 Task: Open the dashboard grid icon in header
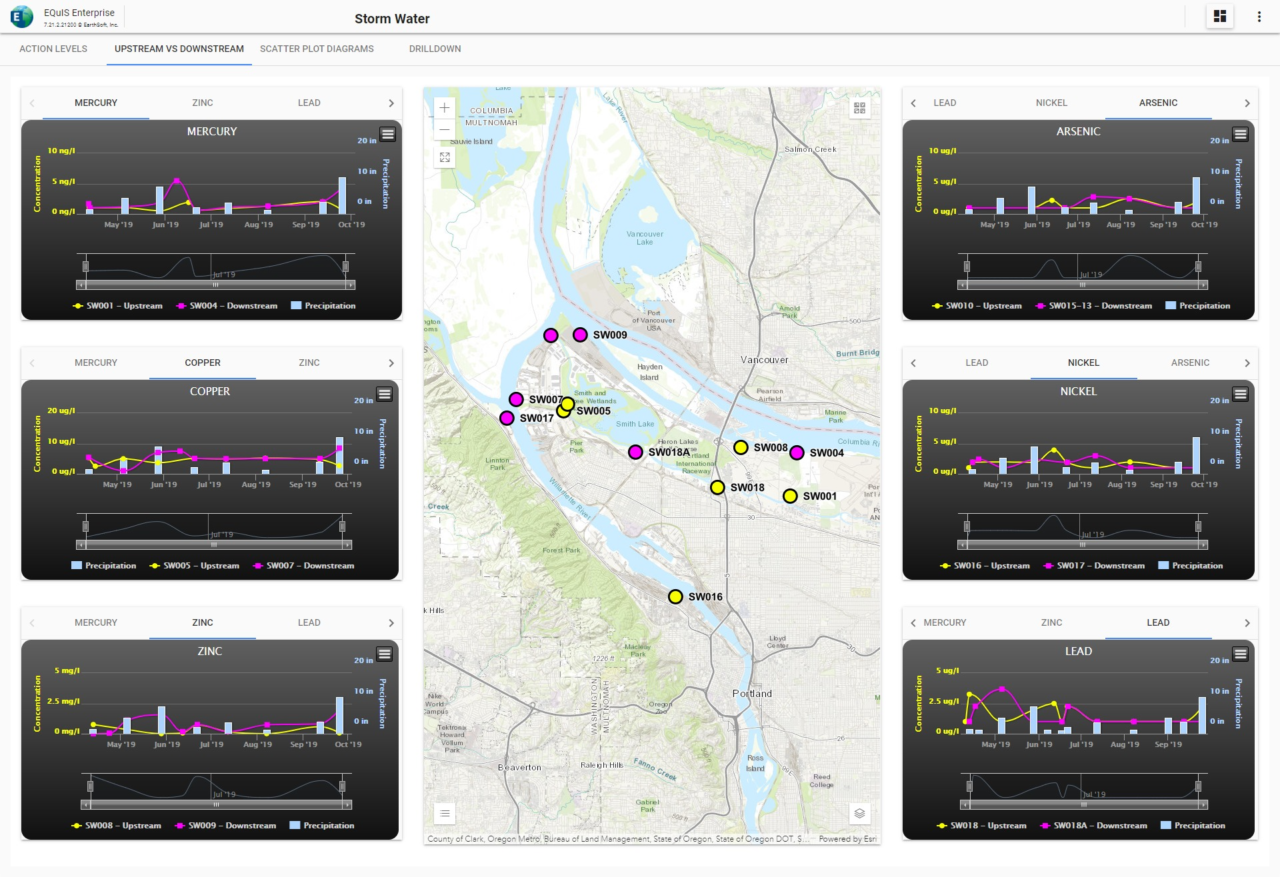1219,16
